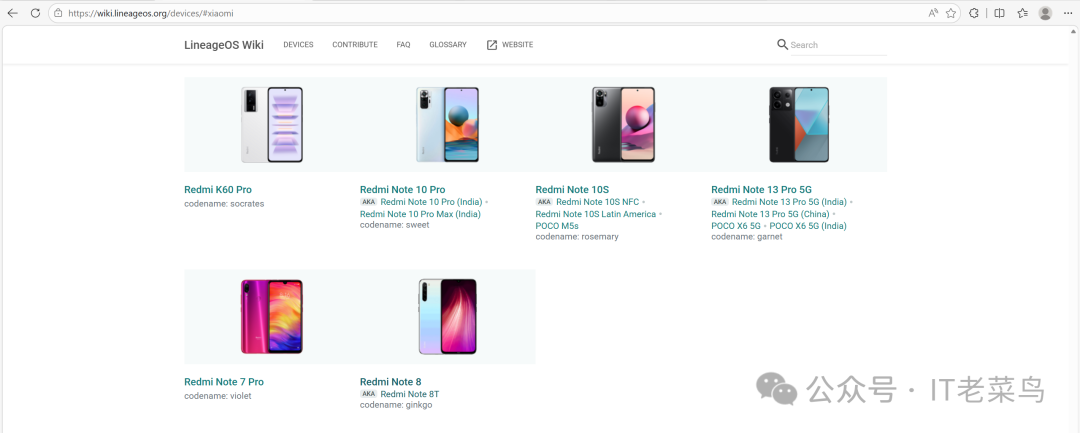Open the browser Extensions icon
Screen dimensions: 1080x433
(975, 13)
